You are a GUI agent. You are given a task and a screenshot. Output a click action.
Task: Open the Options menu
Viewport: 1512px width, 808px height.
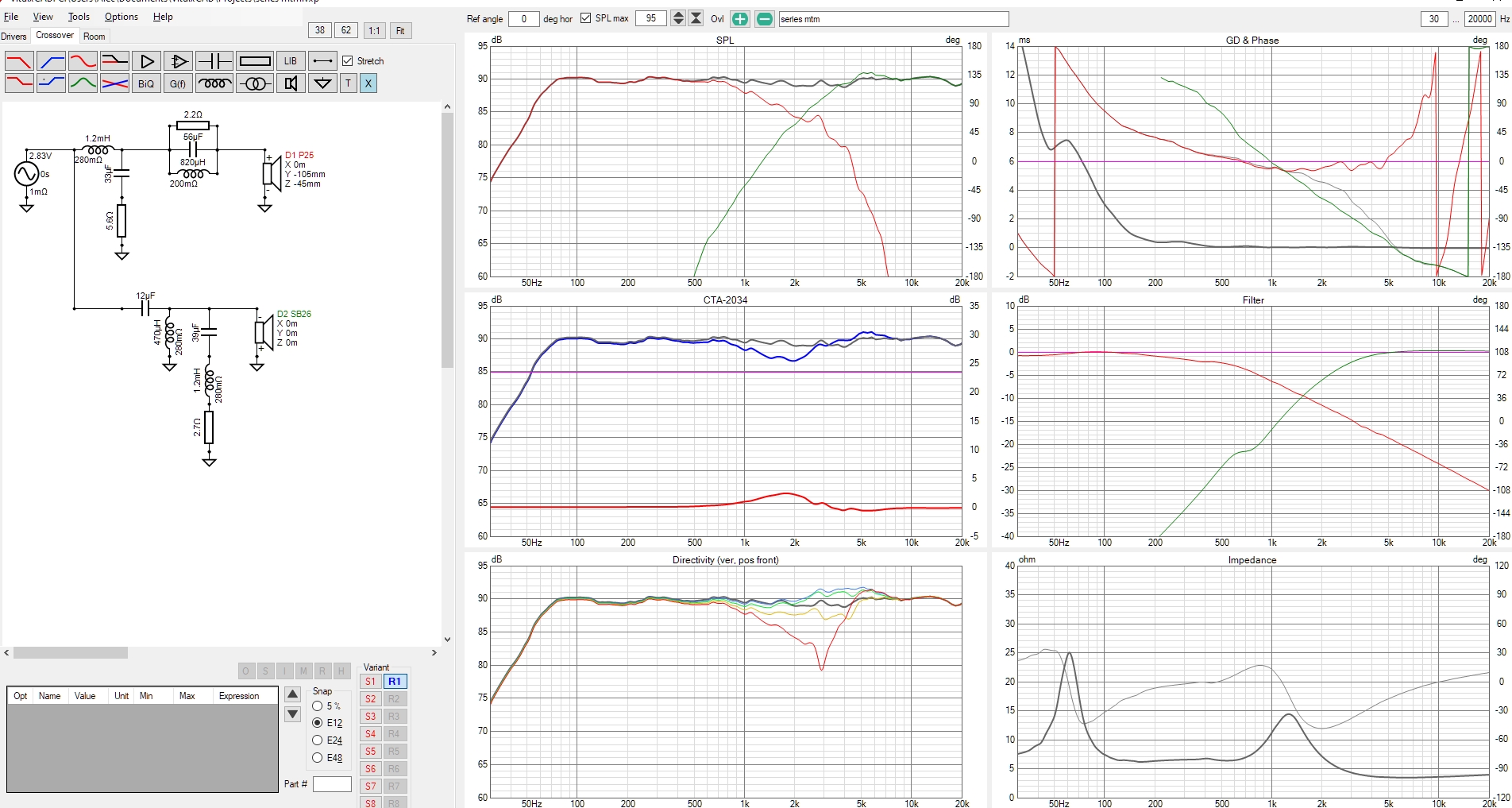pos(121,17)
